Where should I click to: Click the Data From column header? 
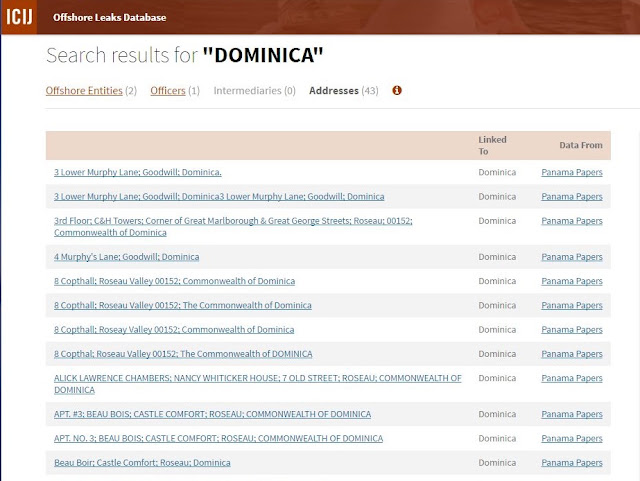point(580,145)
